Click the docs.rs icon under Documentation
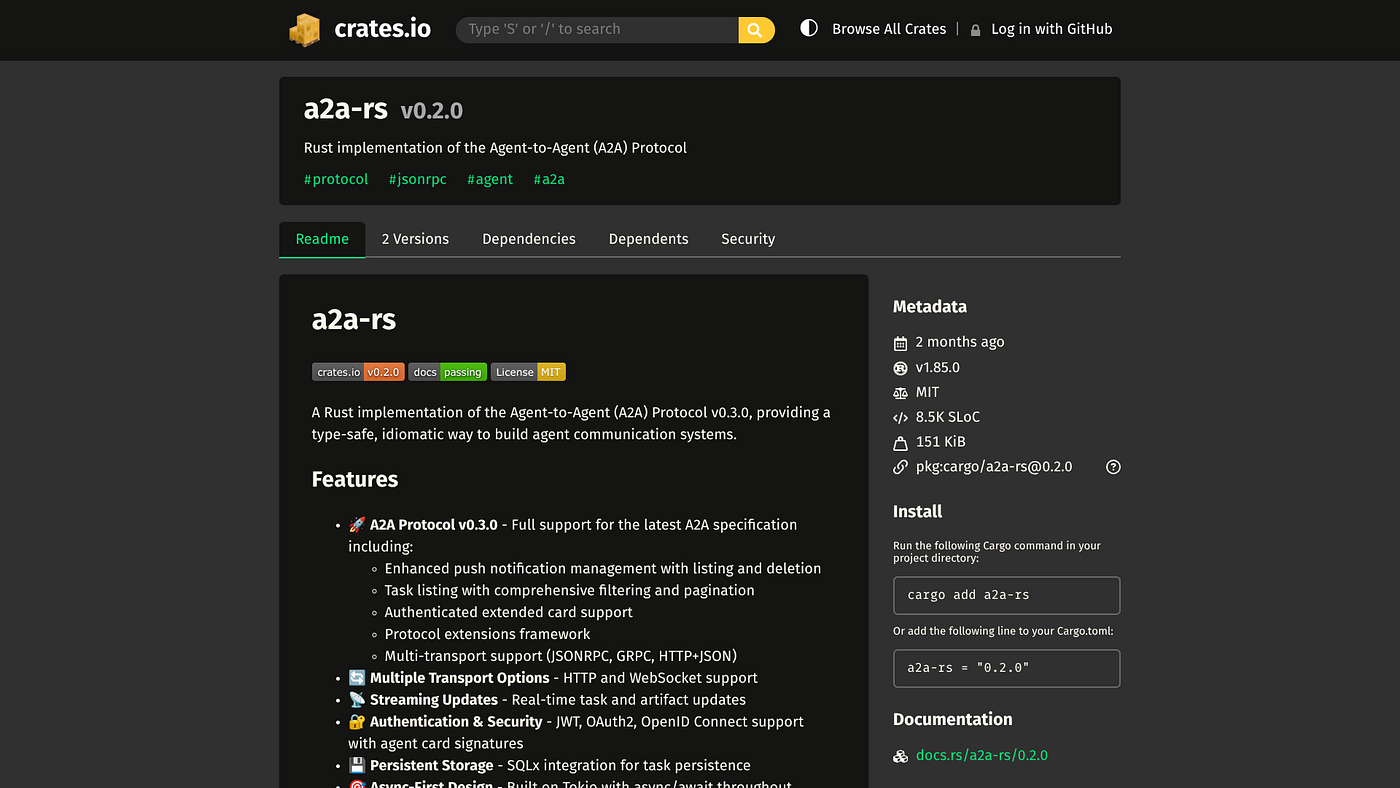The height and width of the screenshot is (788, 1400). [x=900, y=756]
